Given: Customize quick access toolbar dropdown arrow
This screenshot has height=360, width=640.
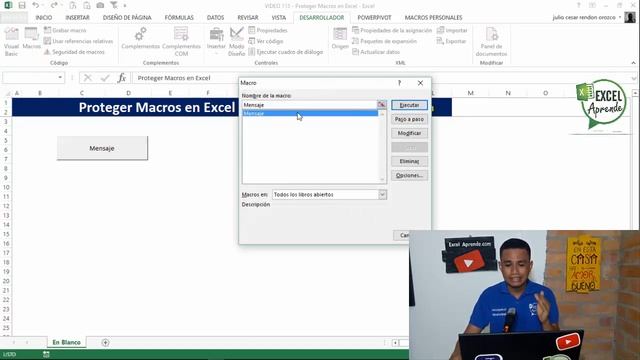Looking at the screenshot, I should (124, 5).
